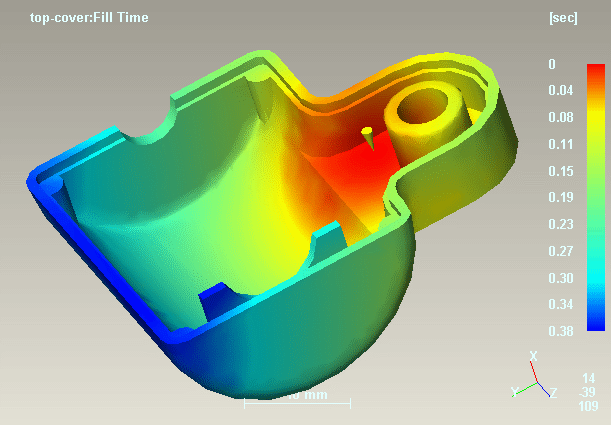
Task: Click the '0.23' legend value
Action: (561, 224)
